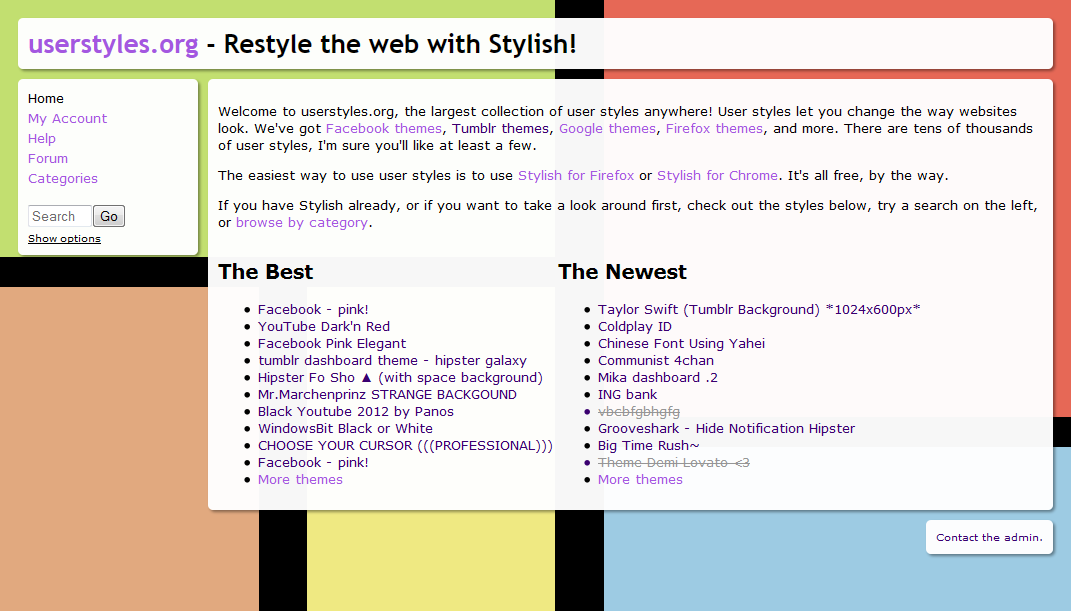Open WindowsBit Black or White style
Viewport: 1071px width, 611px height.
345,429
